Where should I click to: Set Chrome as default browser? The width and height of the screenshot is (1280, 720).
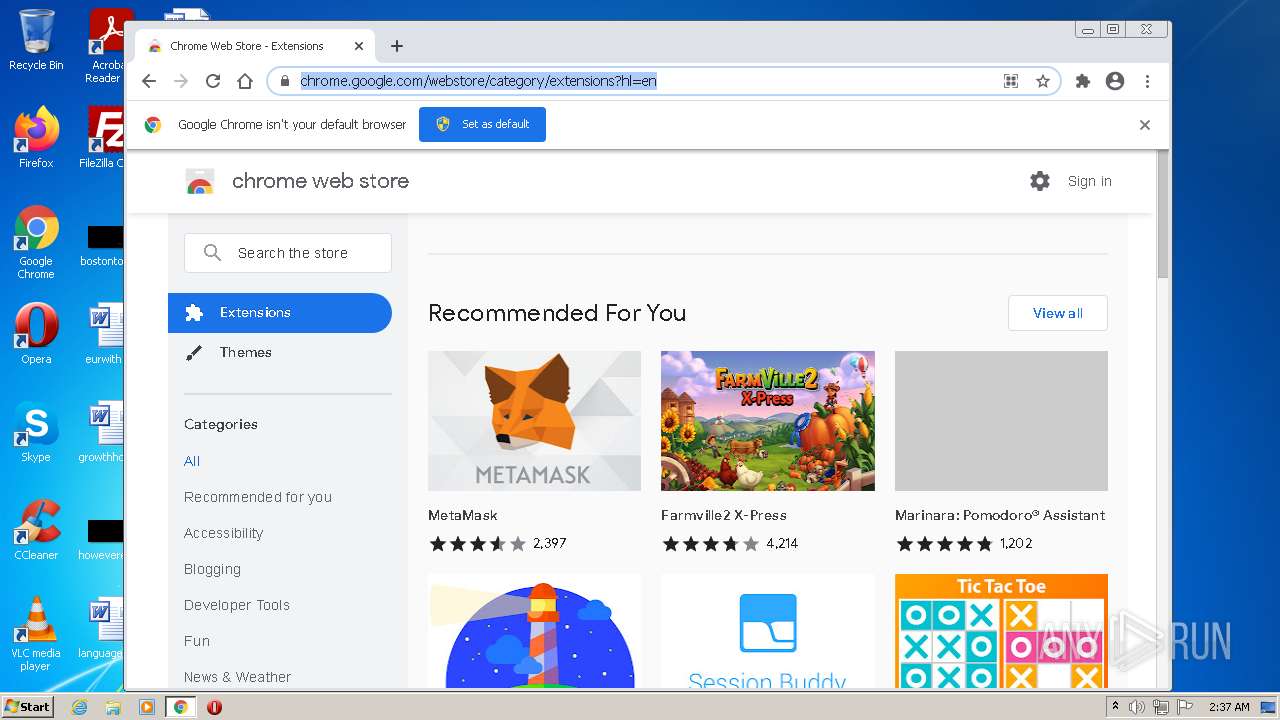point(482,124)
